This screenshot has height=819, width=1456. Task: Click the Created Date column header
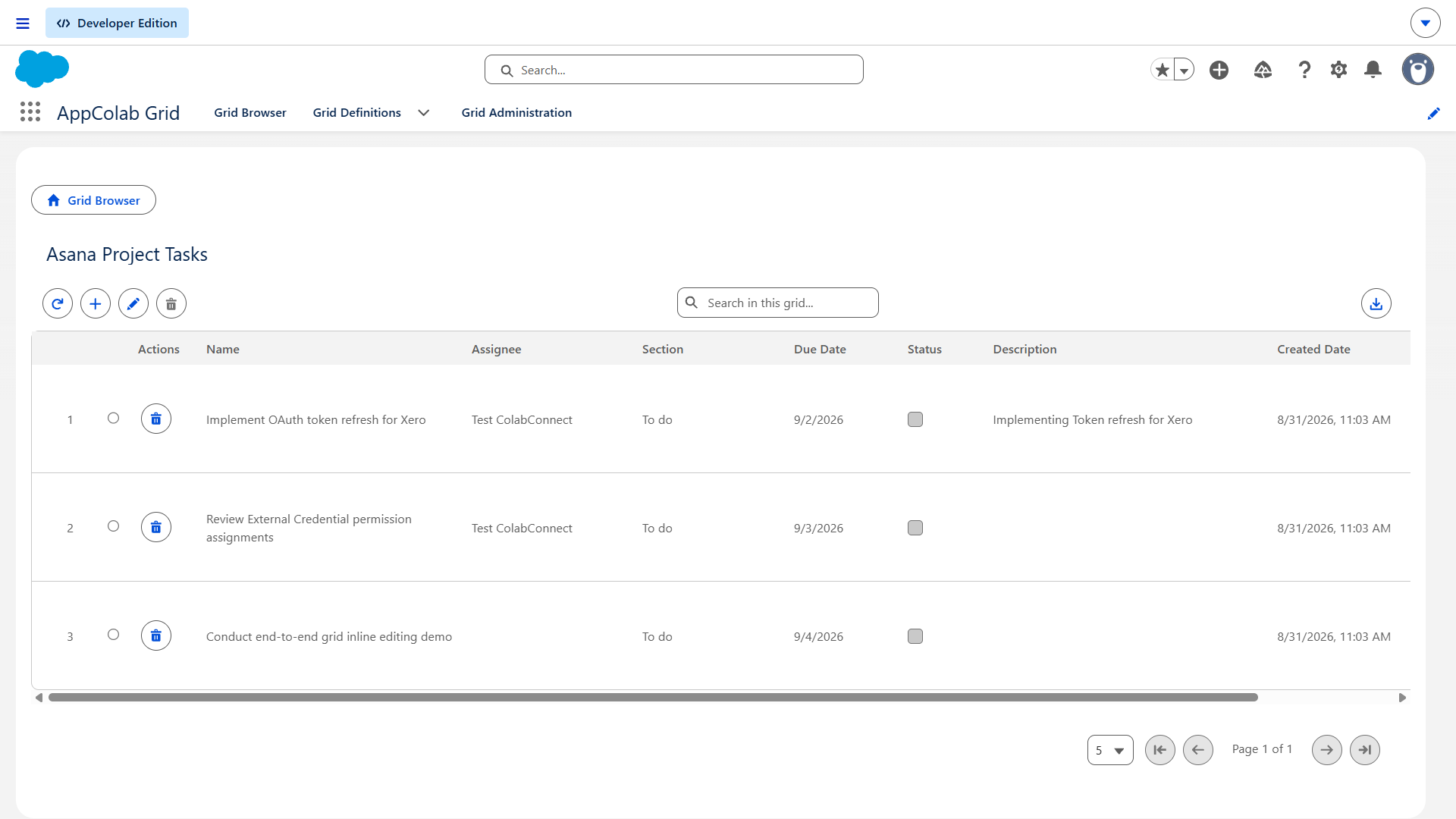tap(1313, 349)
